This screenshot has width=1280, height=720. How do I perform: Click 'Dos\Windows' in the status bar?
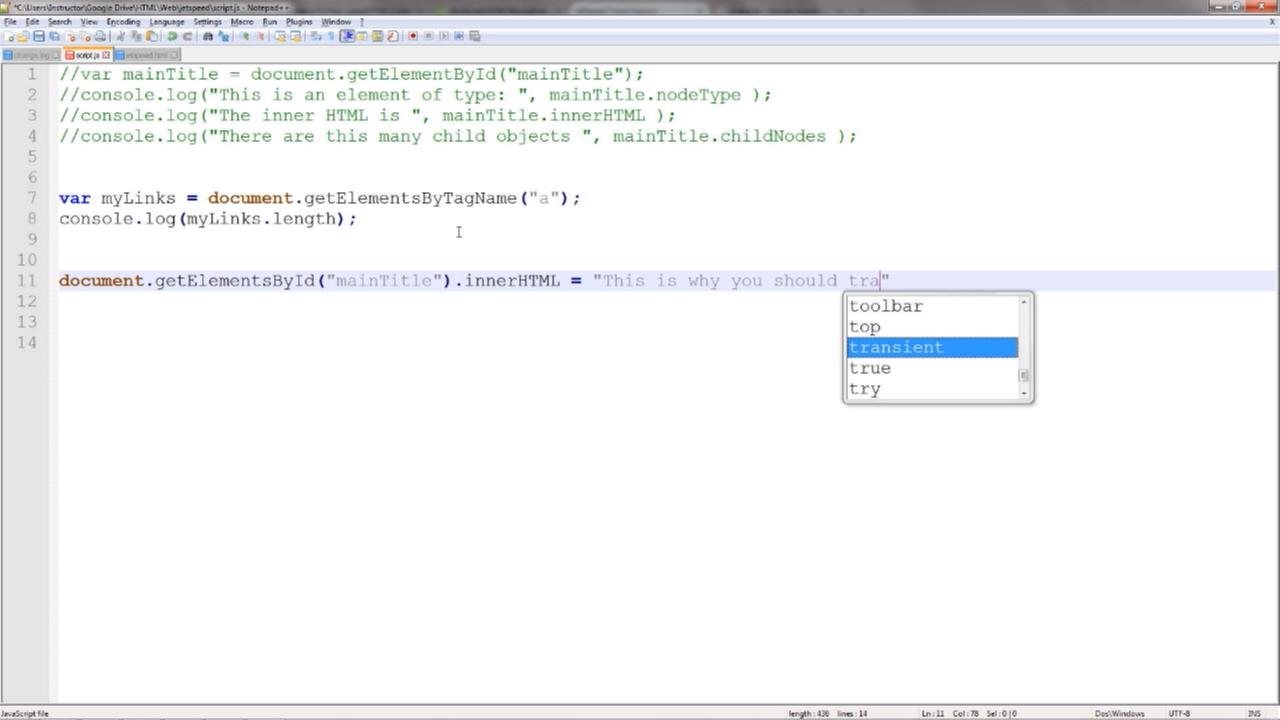[x=1119, y=713]
